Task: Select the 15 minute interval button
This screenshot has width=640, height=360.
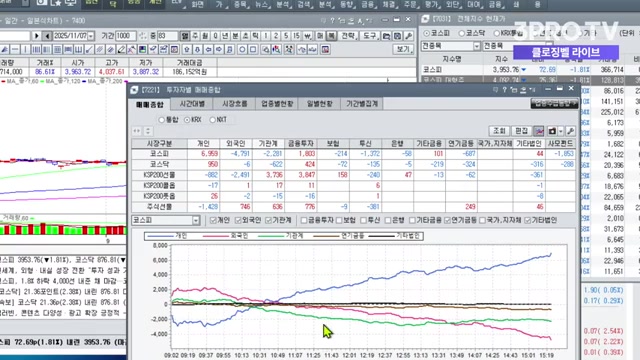Action: click(x=296, y=36)
